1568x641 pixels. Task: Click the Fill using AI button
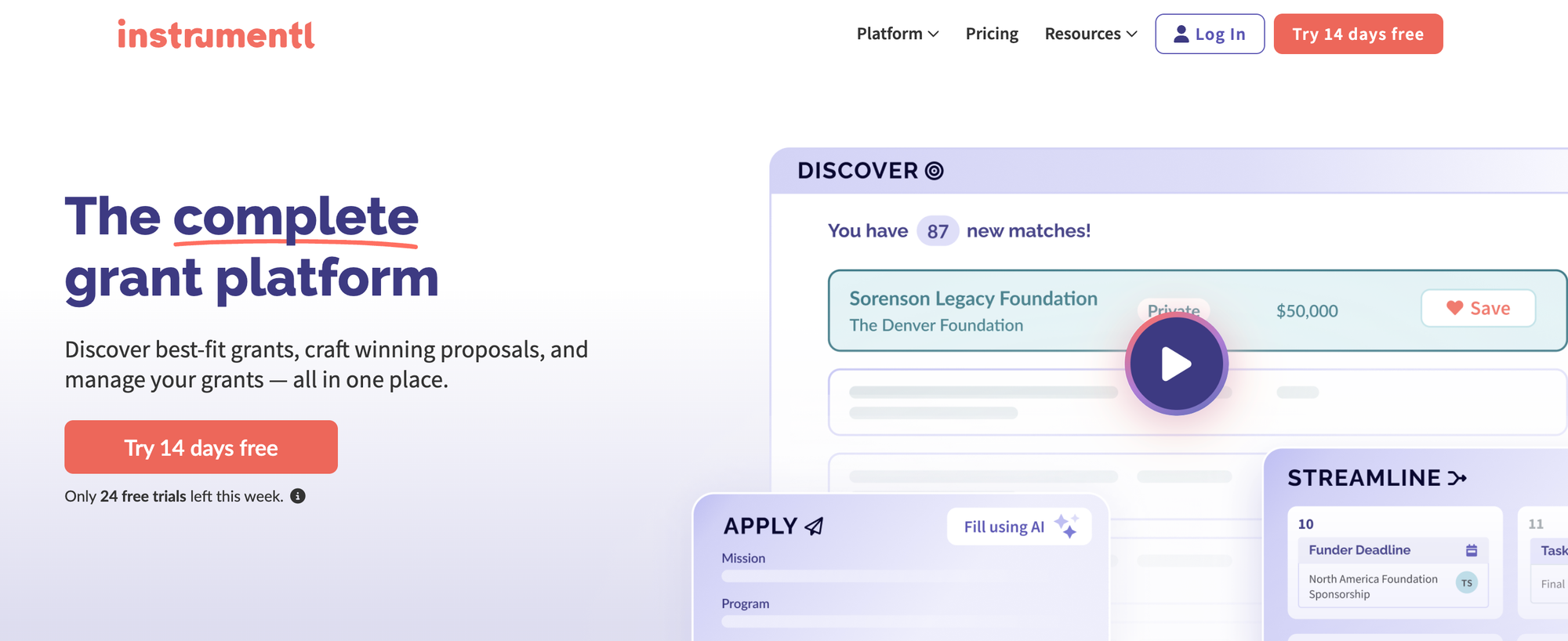pos(1004,527)
